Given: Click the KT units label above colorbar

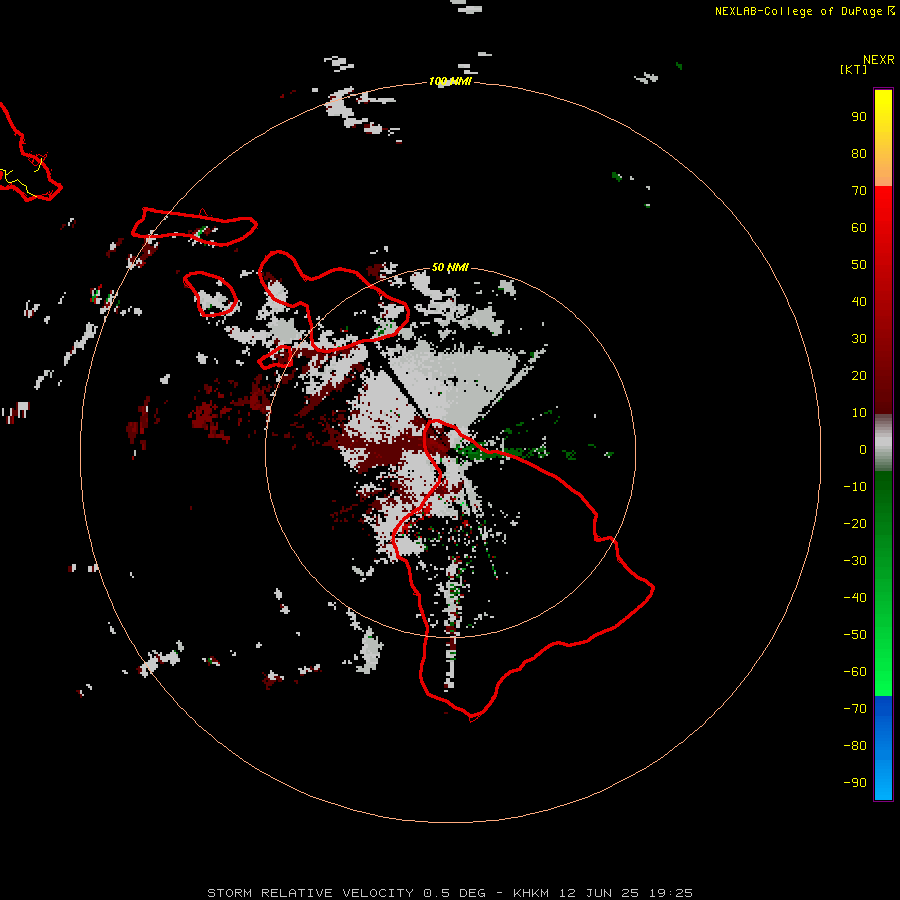Looking at the screenshot, I should [854, 69].
